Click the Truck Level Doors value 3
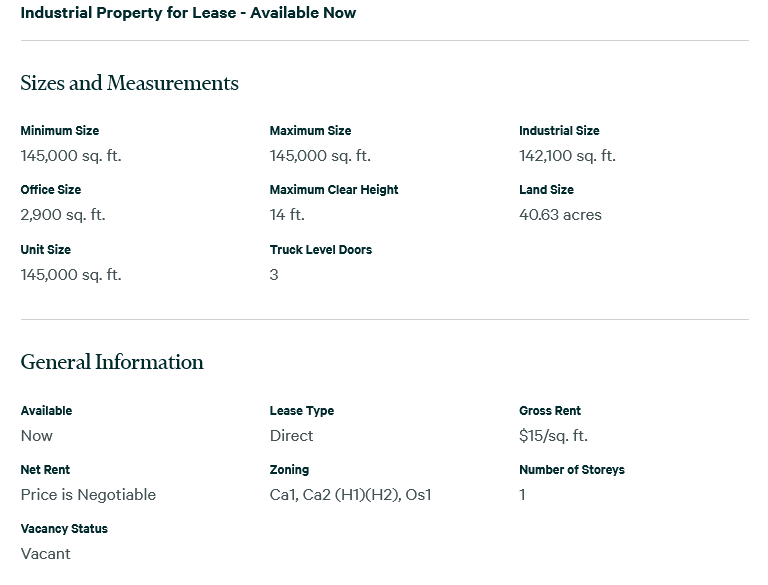Screen dimensions: 768x585 274,274
